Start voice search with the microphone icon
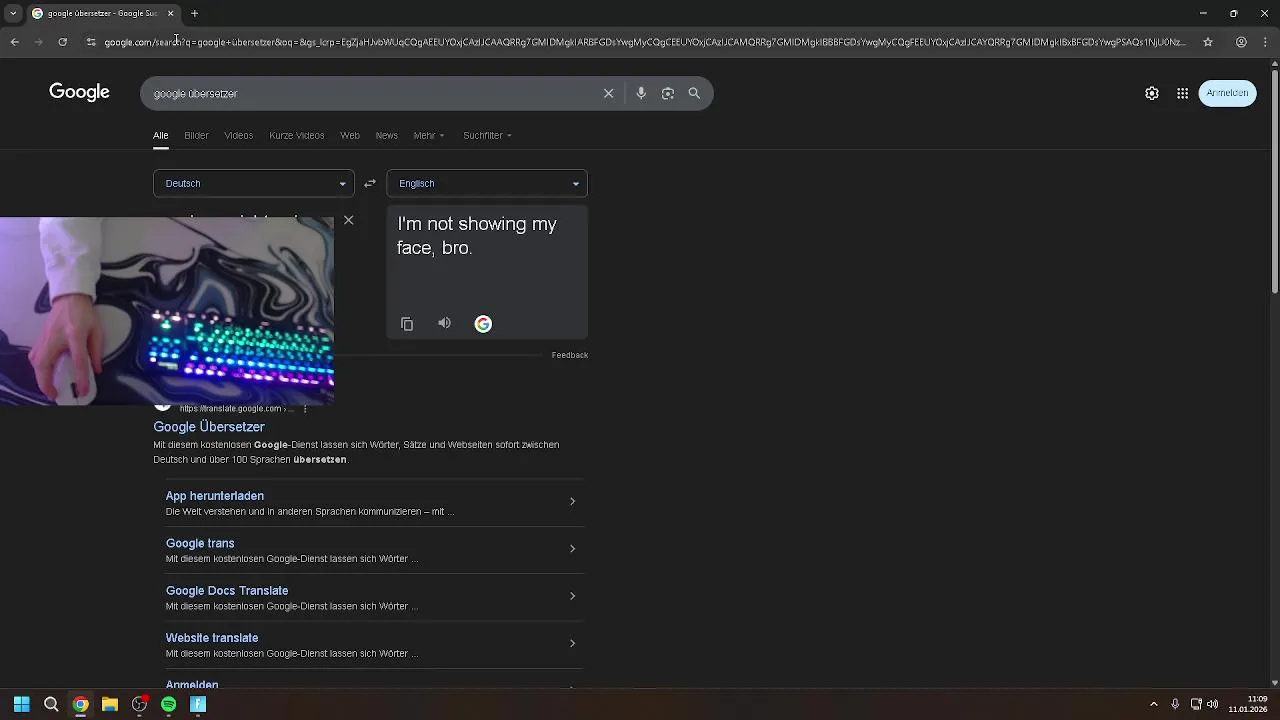This screenshot has height=720, width=1280. pyautogui.click(x=641, y=93)
